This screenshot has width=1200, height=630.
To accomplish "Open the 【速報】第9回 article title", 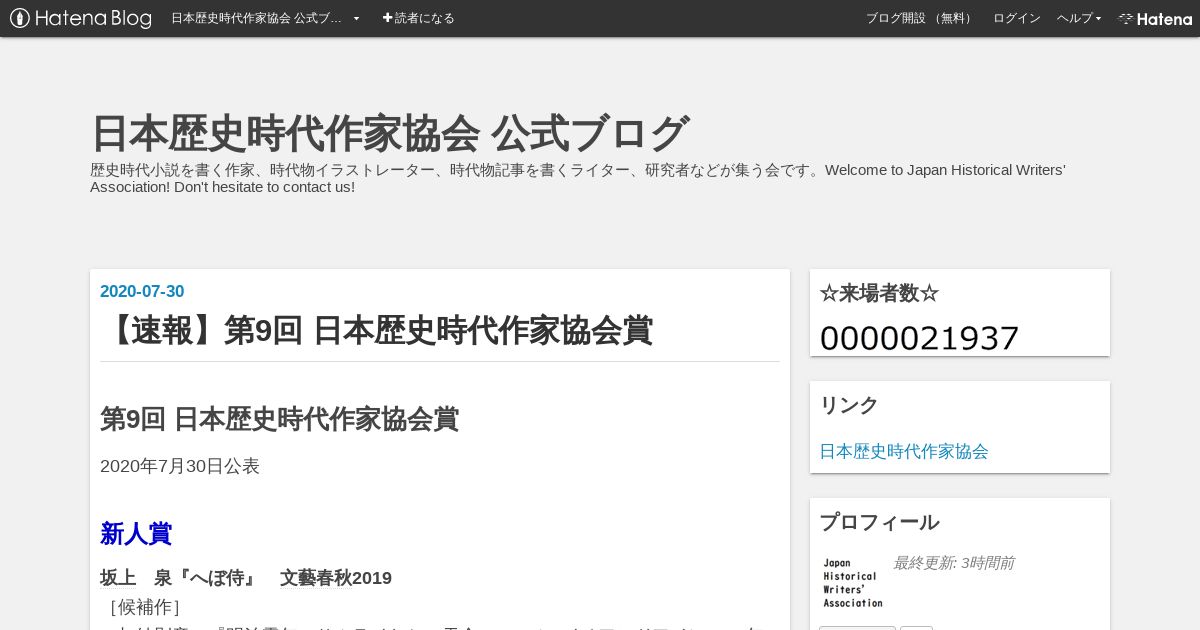I will click(x=376, y=330).
